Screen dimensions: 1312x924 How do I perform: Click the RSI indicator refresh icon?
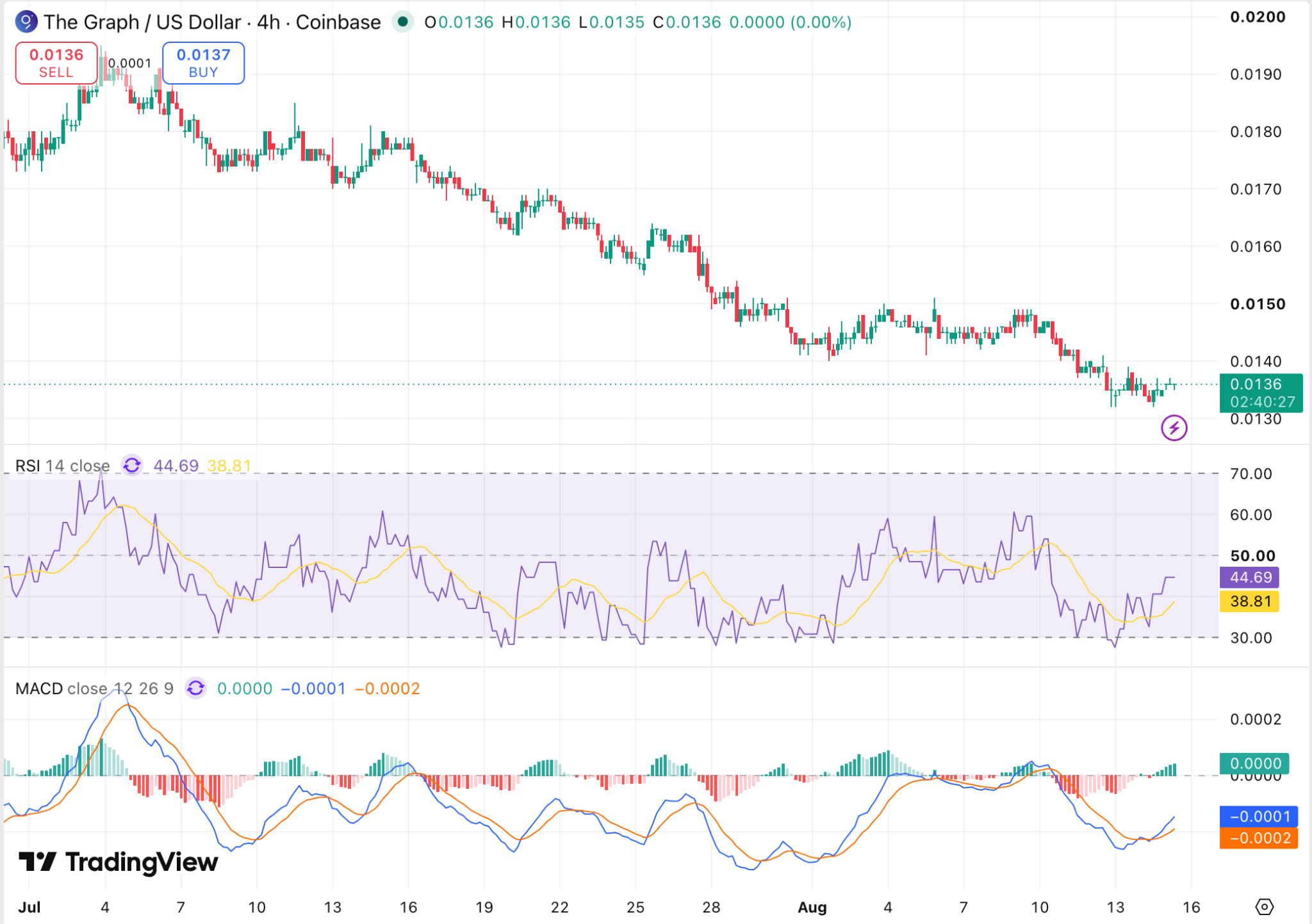click(x=132, y=466)
